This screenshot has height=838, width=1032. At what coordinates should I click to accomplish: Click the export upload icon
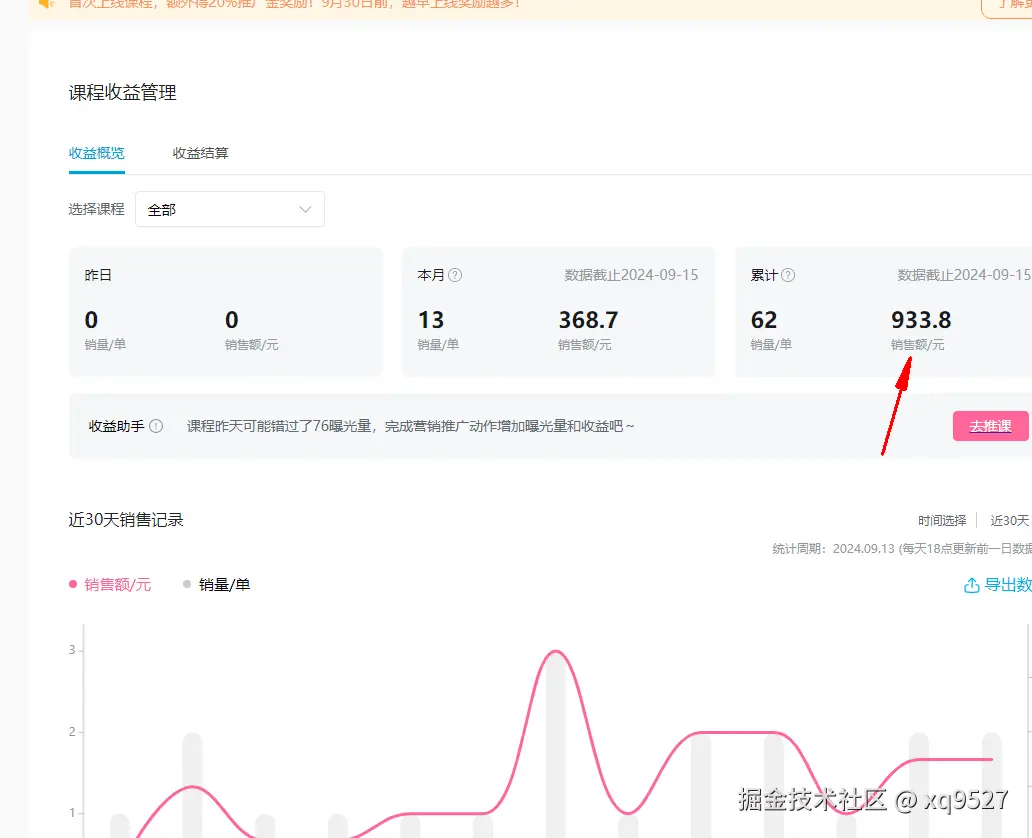pyautogui.click(x=971, y=585)
